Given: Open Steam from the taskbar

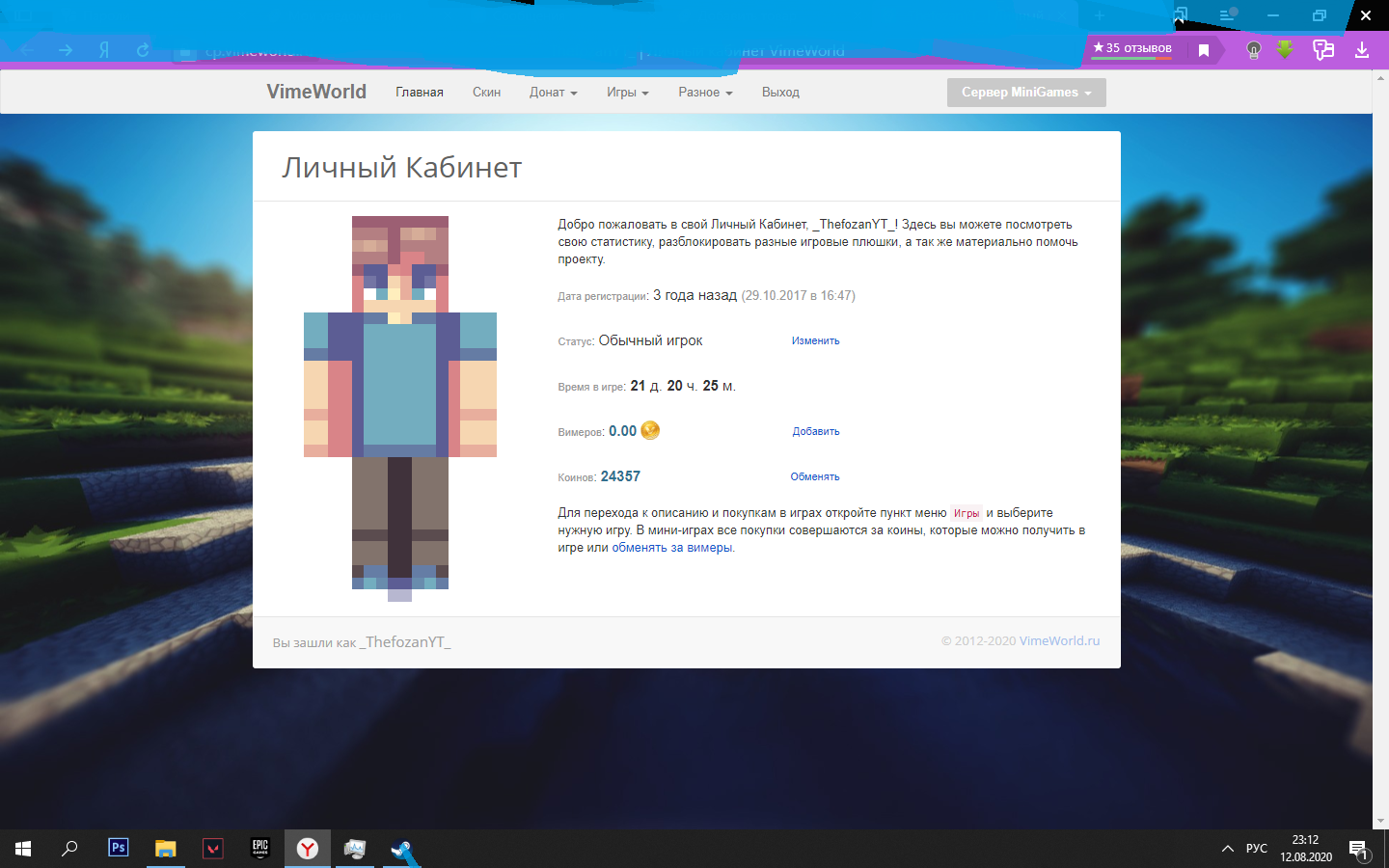Looking at the screenshot, I should pyautogui.click(x=402, y=850).
